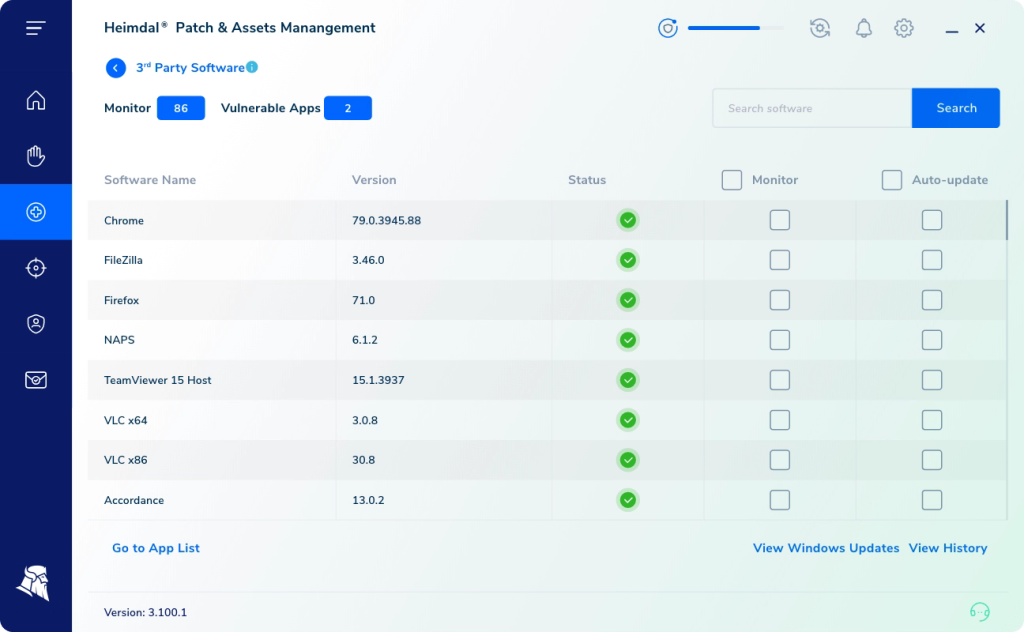Image resolution: width=1024 pixels, height=632 pixels.
Task: Select FileZilla version 3.46.0 cell
Action: coord(444,260)
